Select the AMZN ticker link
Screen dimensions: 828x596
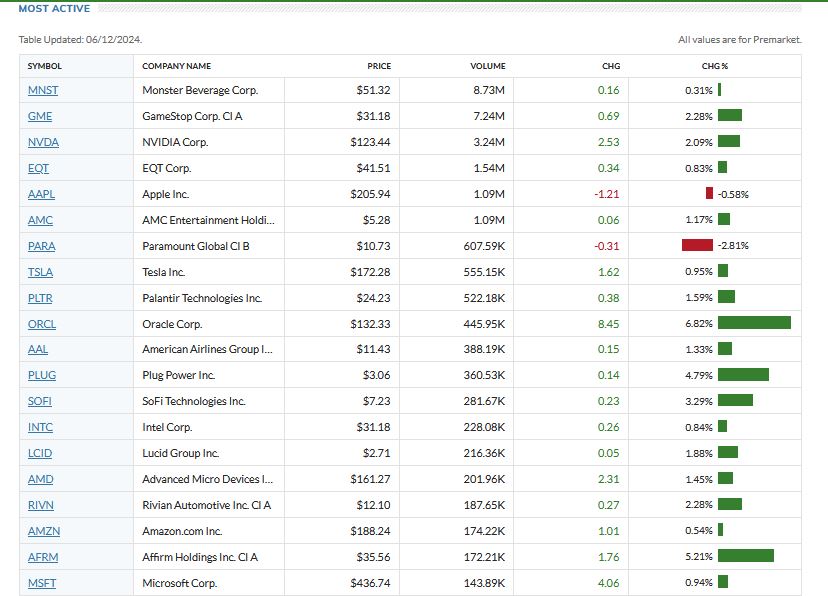pos(43,531)
